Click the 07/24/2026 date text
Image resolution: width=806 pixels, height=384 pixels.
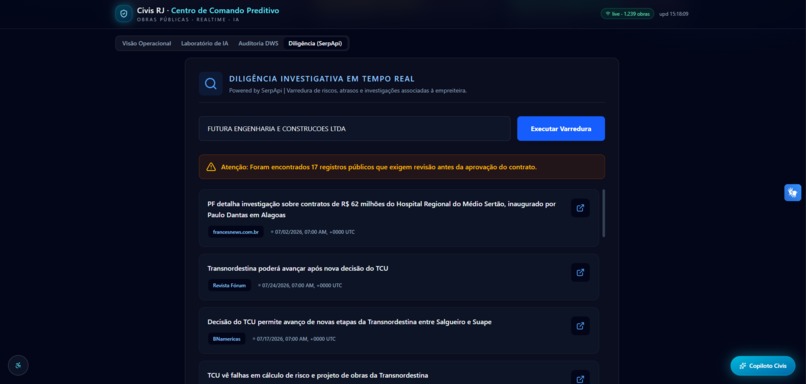tap(301, 285)
